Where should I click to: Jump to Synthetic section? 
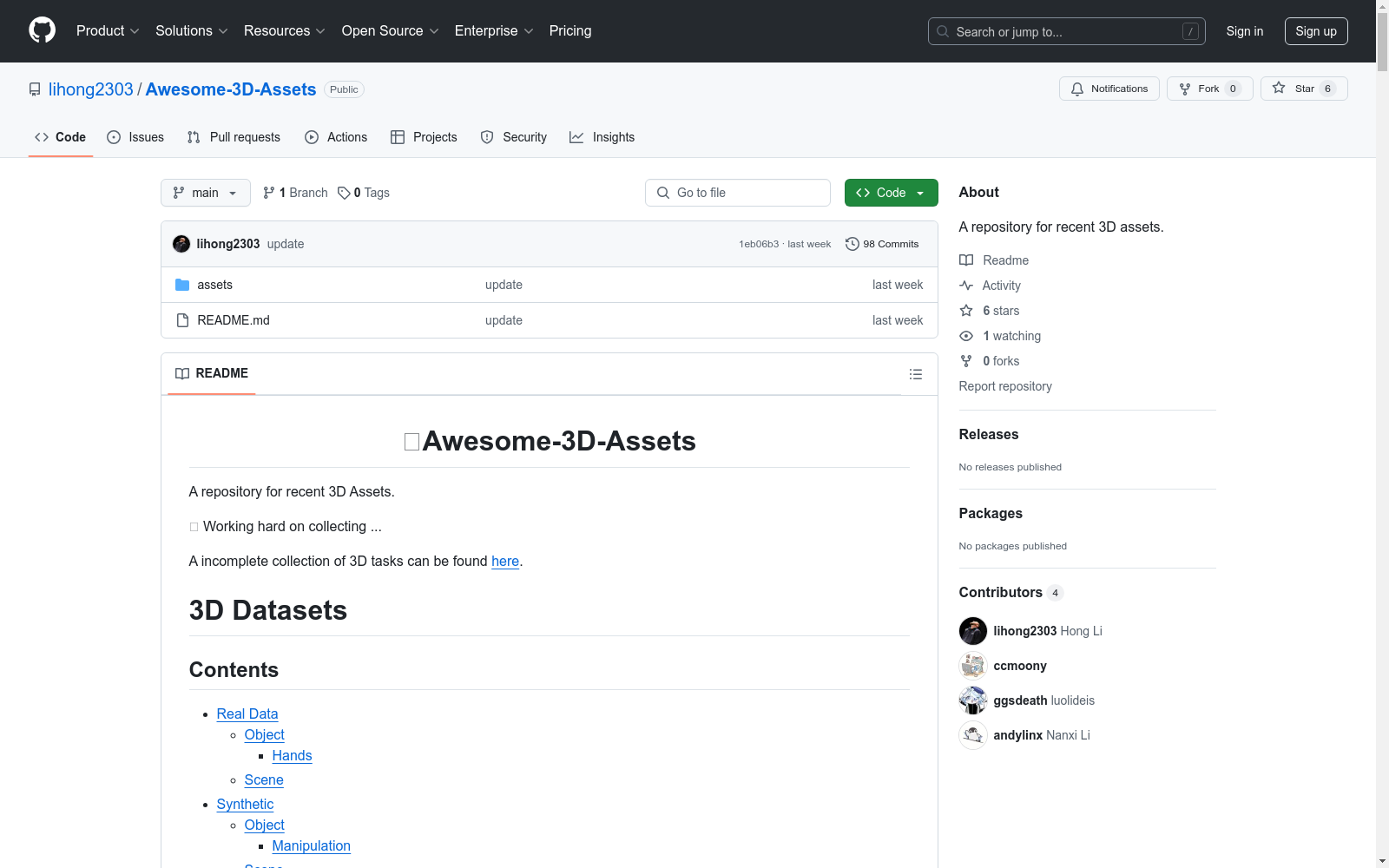[x=245, y=804]
